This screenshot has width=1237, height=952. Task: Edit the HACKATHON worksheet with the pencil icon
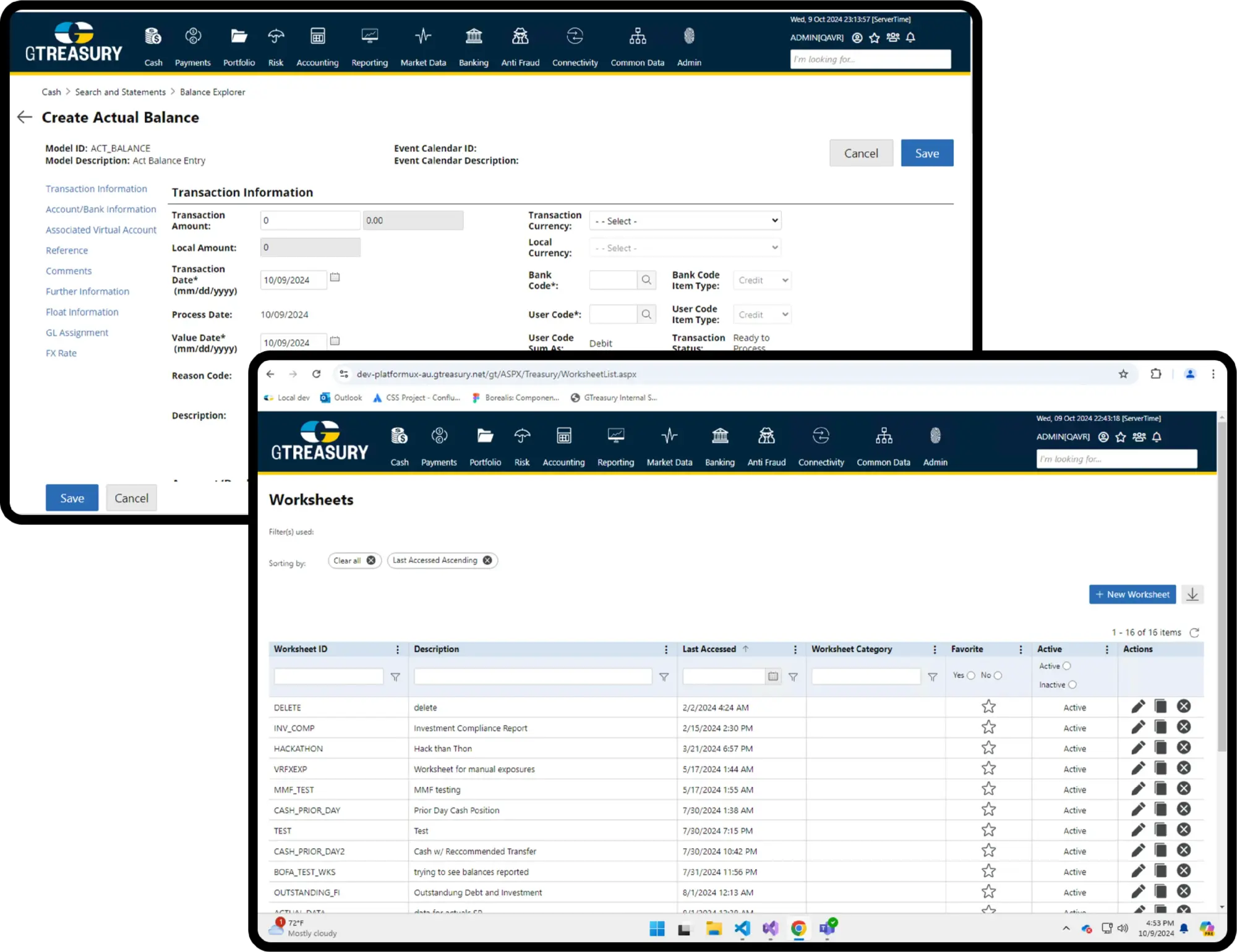(x=1138, y=747)
